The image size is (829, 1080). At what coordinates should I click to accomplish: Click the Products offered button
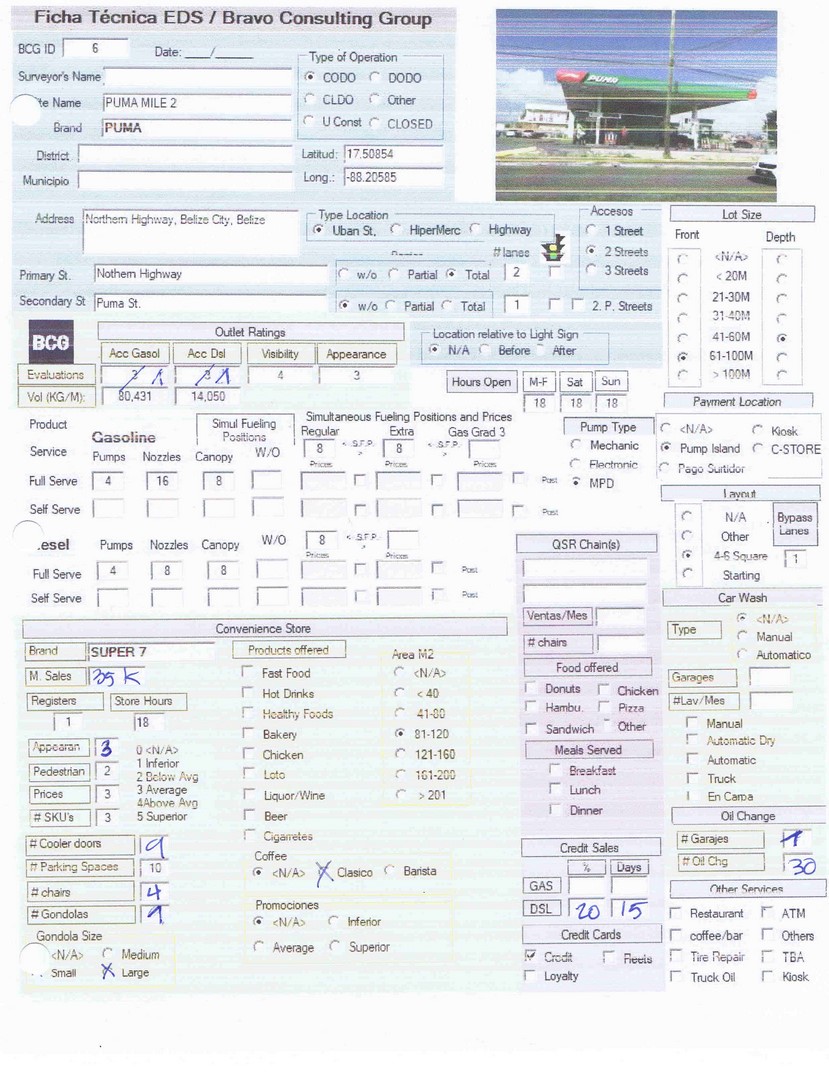pyautogui.click(x=288, y=650)
